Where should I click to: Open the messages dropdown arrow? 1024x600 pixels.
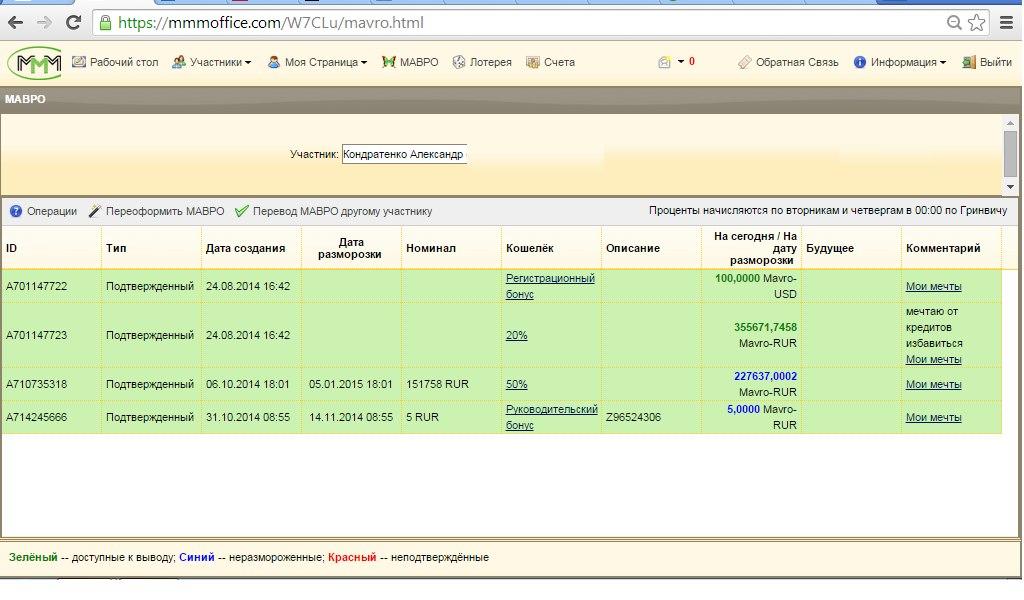click(680, 61)
